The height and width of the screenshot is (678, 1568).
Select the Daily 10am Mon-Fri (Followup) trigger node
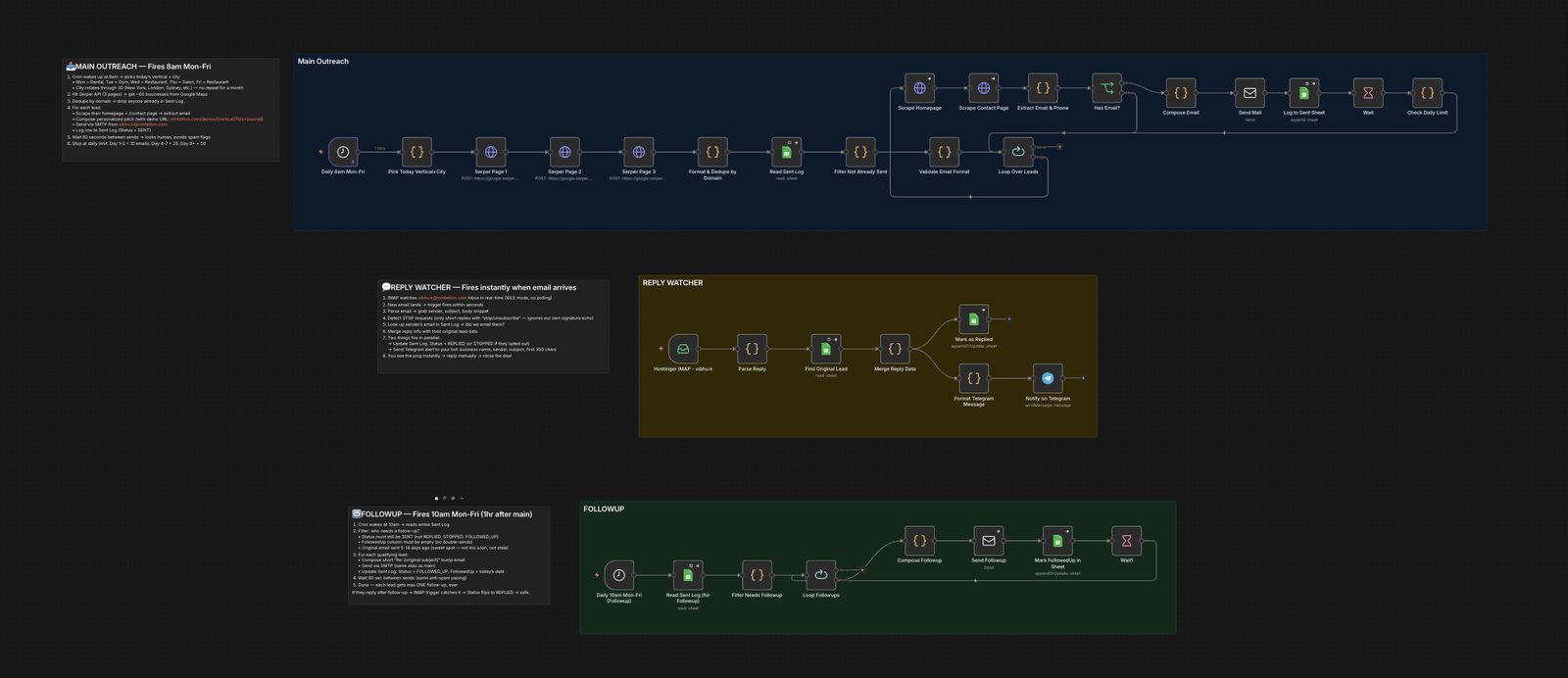point(619,575)
